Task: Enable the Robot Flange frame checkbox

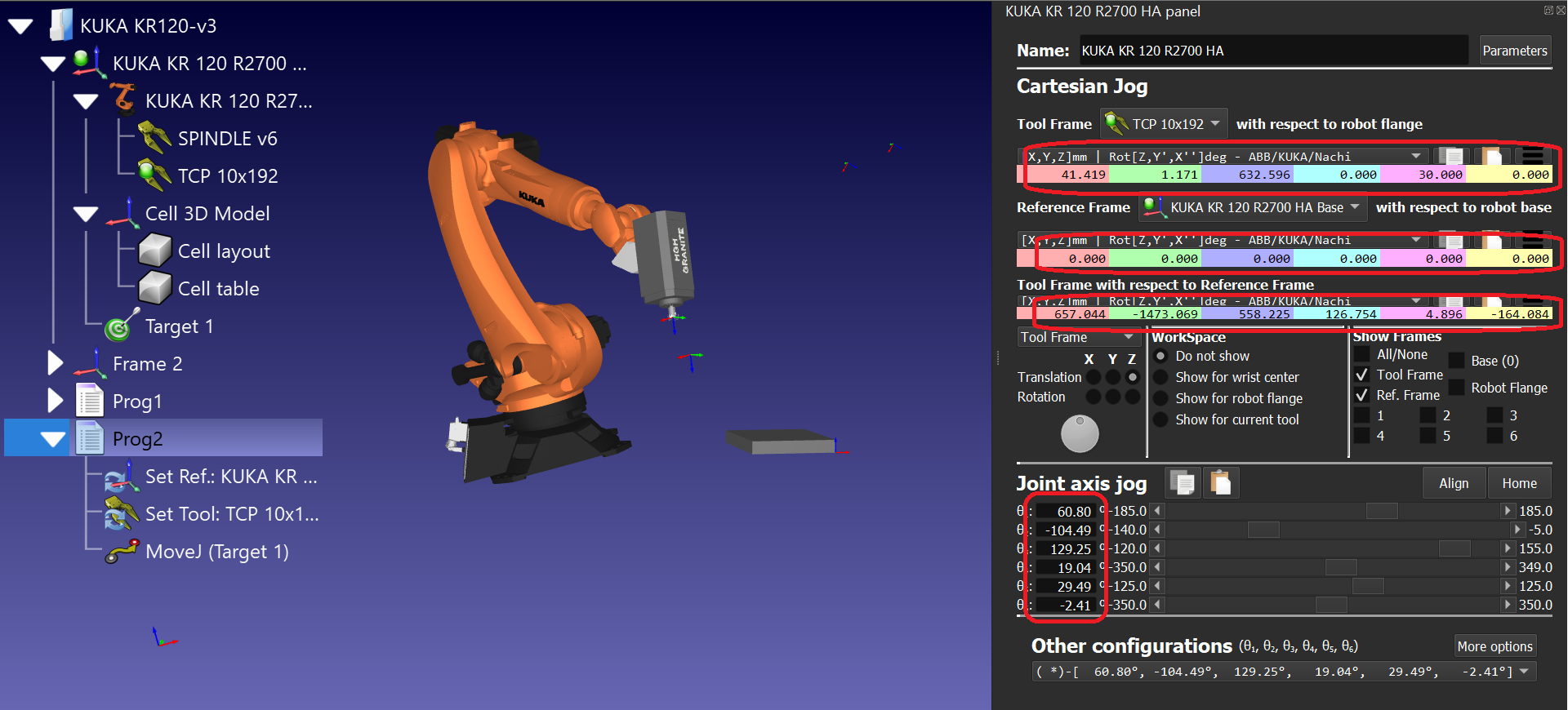Action: click(1456, 388)
